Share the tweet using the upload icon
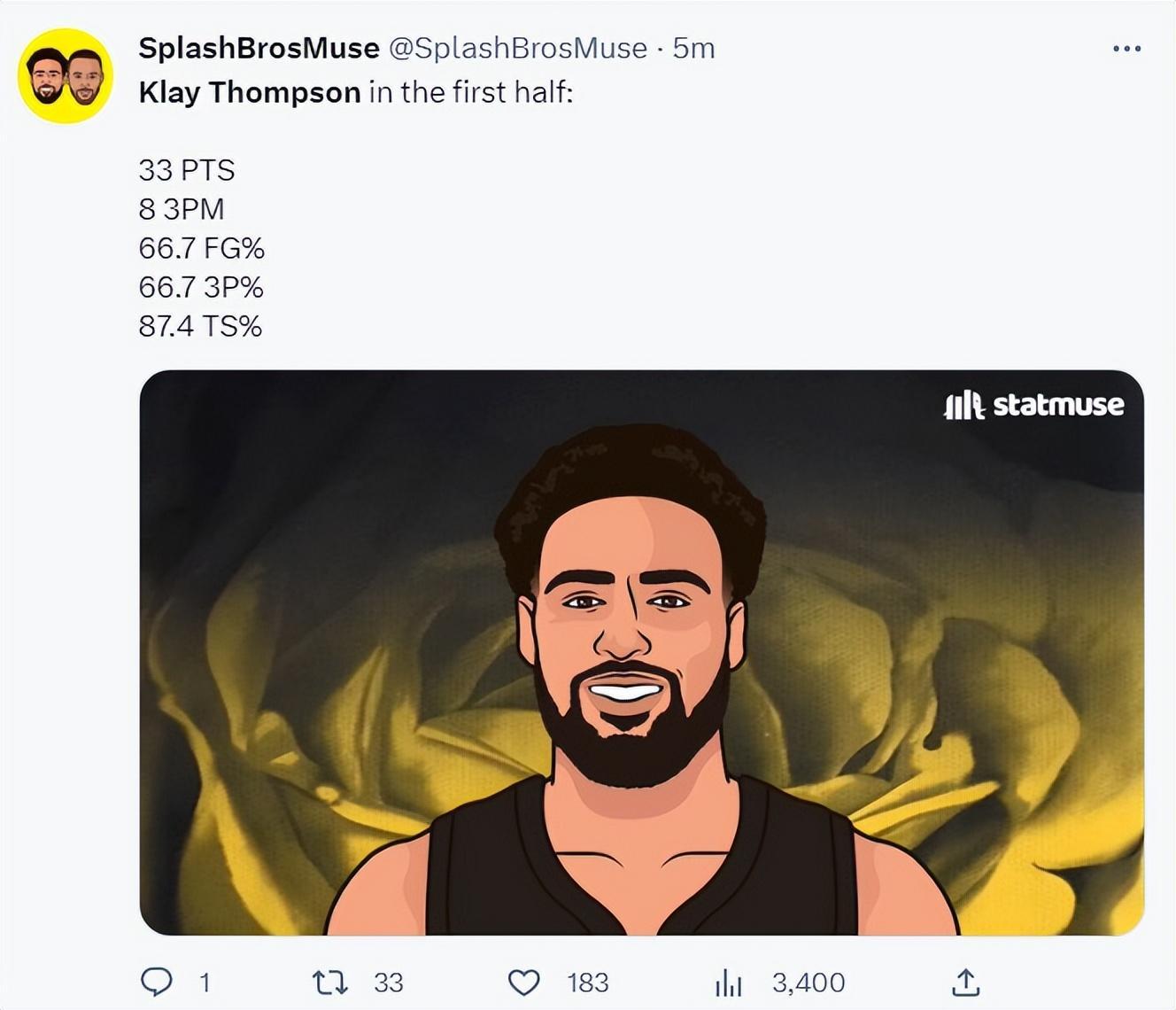This screenshot has height=1010, width=1176. (x=965, y=982)
